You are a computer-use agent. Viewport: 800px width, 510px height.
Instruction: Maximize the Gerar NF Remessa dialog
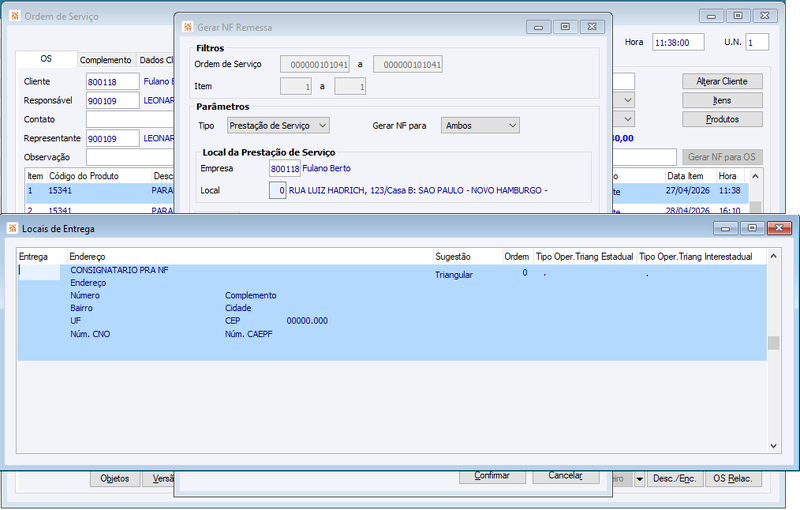pos(565,27)
